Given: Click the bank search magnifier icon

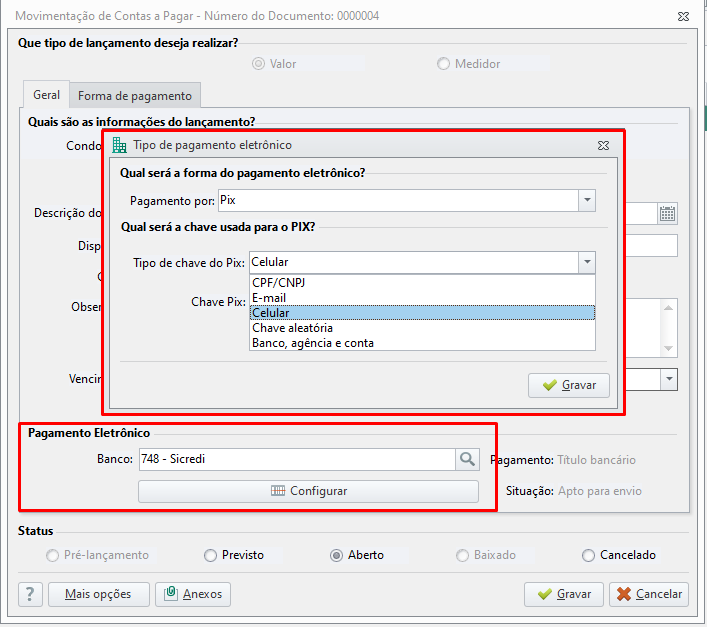Looking at the screenshot, I should point(467,459).
